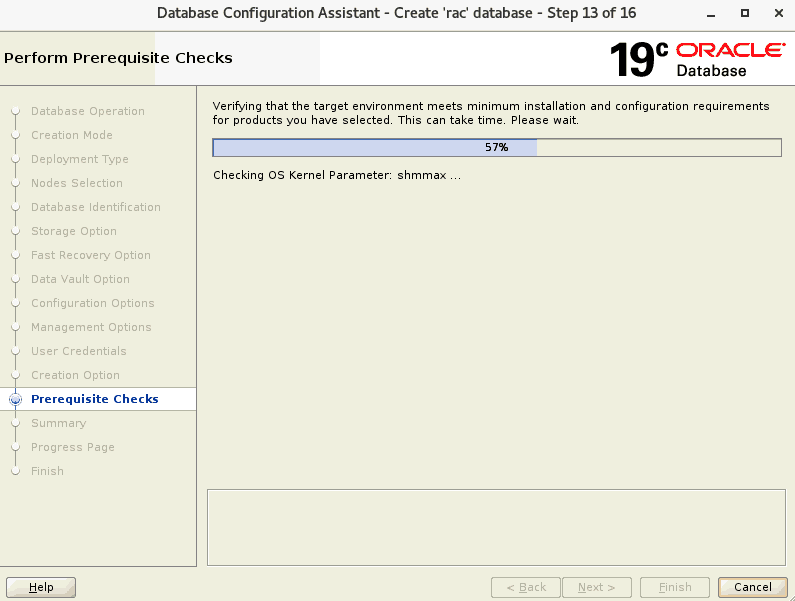Screen dimensions: 795x601
Task: Click the Cancel button
Action: pos(752,587)
